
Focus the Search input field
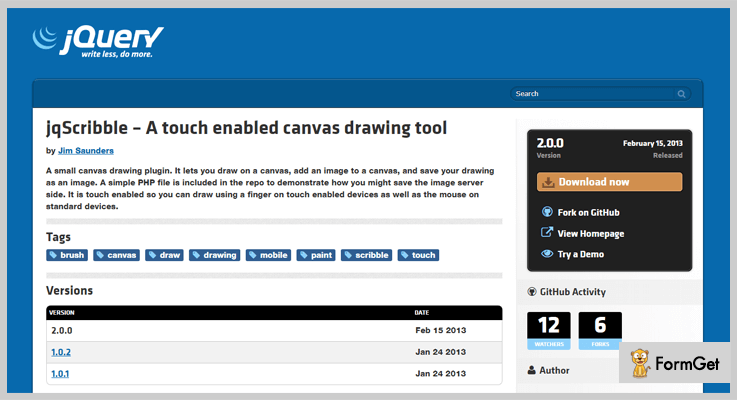[594, 94]
